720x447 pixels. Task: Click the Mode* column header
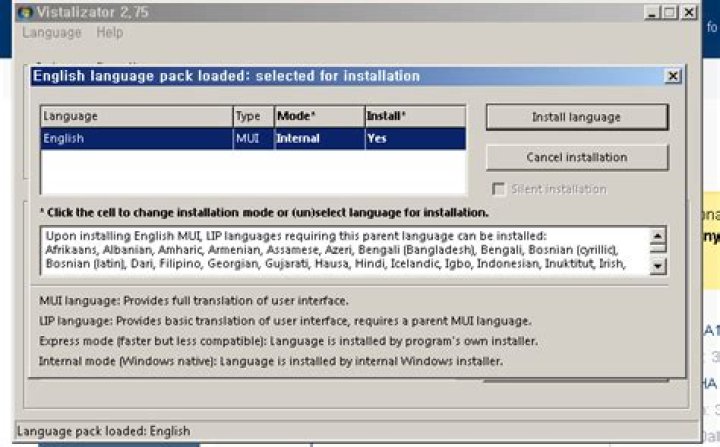pyautogui.click(x=320, y=116)
